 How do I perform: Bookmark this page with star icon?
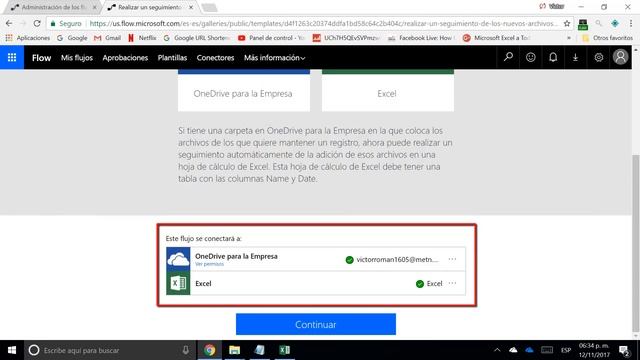click(x=567, y=24)
